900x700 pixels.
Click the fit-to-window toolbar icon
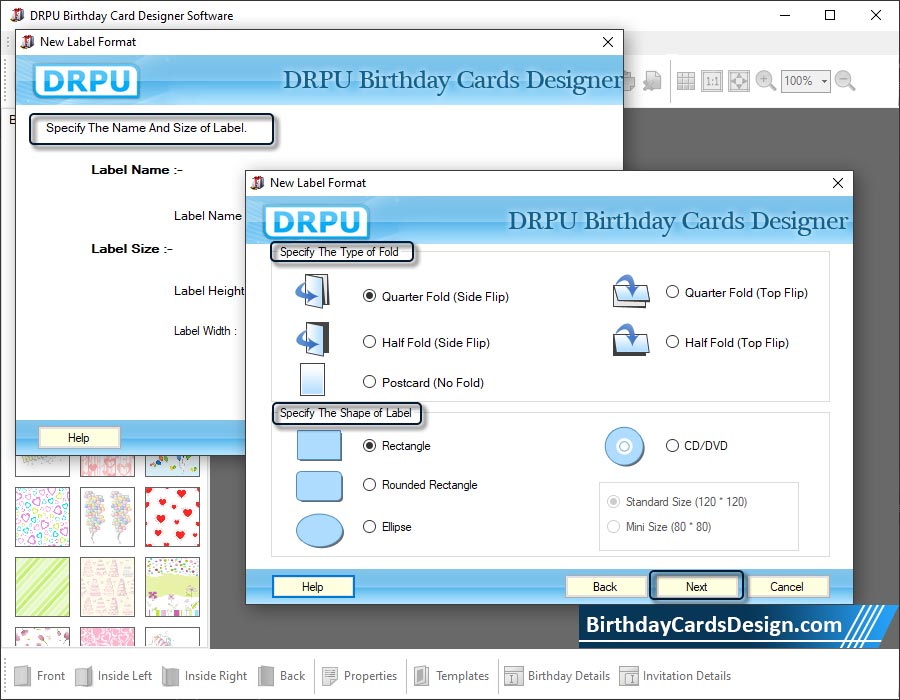[x=738, y=81]
